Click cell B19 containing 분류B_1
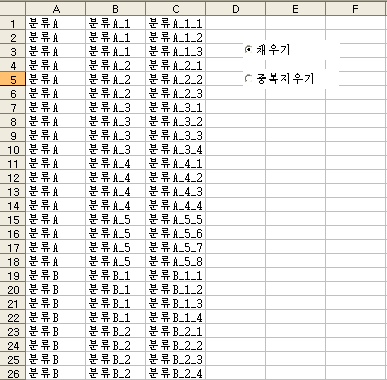This screenshot has width=387, height=380. (116, 275)
